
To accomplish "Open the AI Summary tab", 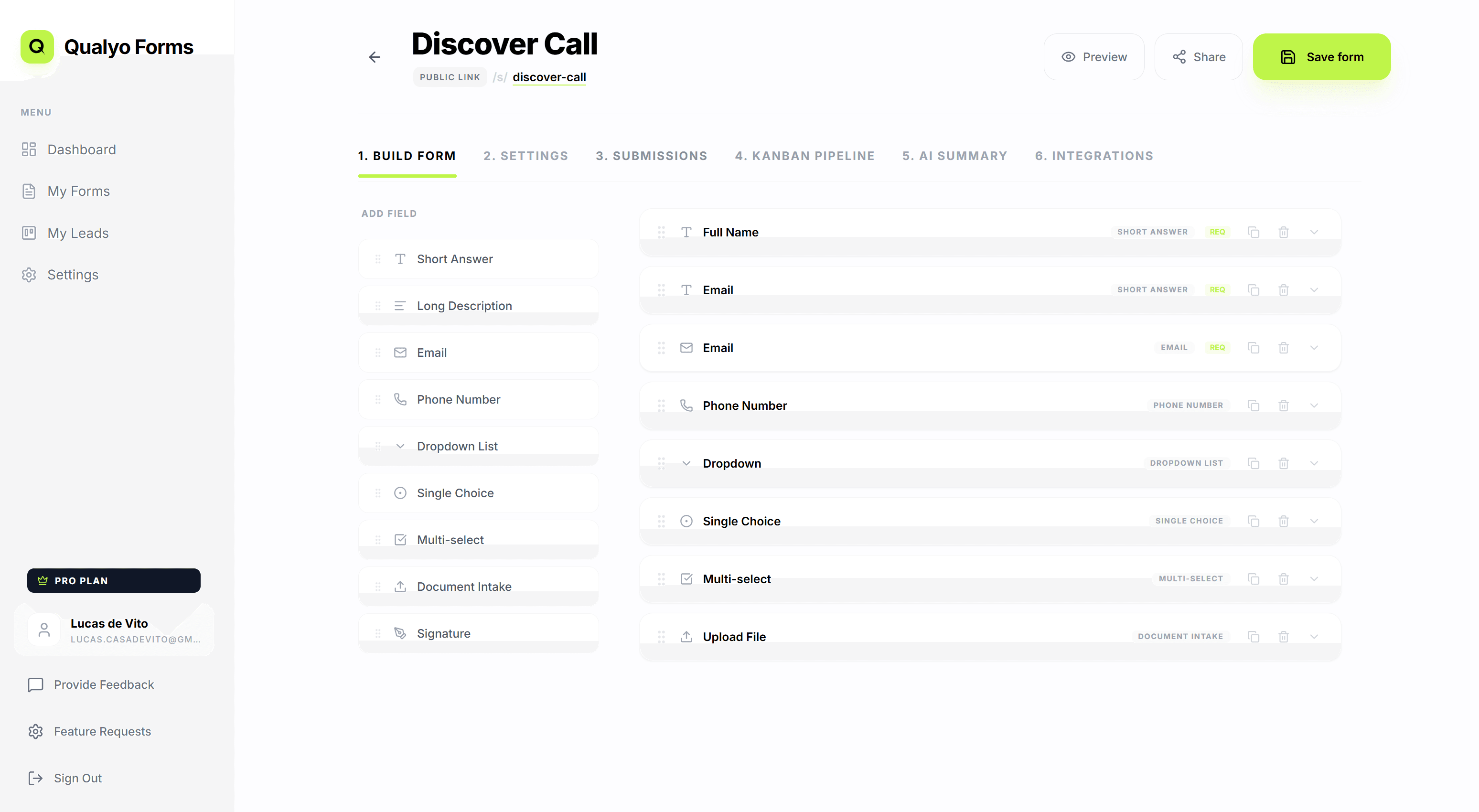I will pos(954,156).
